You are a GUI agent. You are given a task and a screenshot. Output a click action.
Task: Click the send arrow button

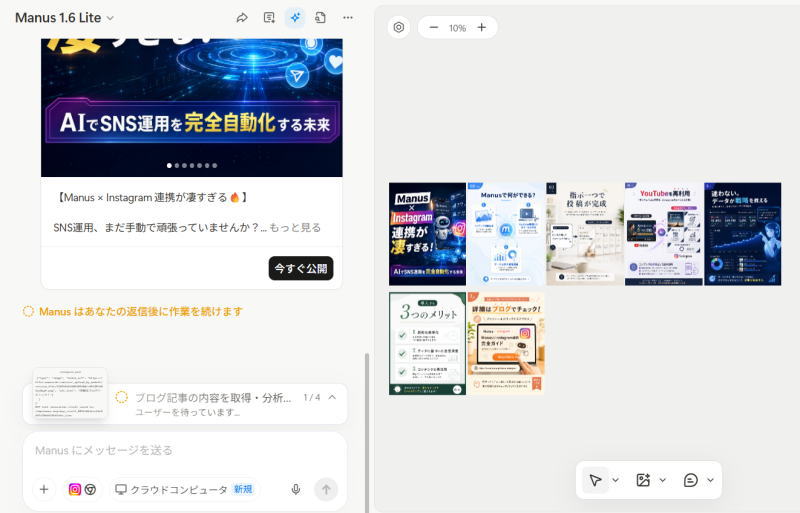(326, 490)
